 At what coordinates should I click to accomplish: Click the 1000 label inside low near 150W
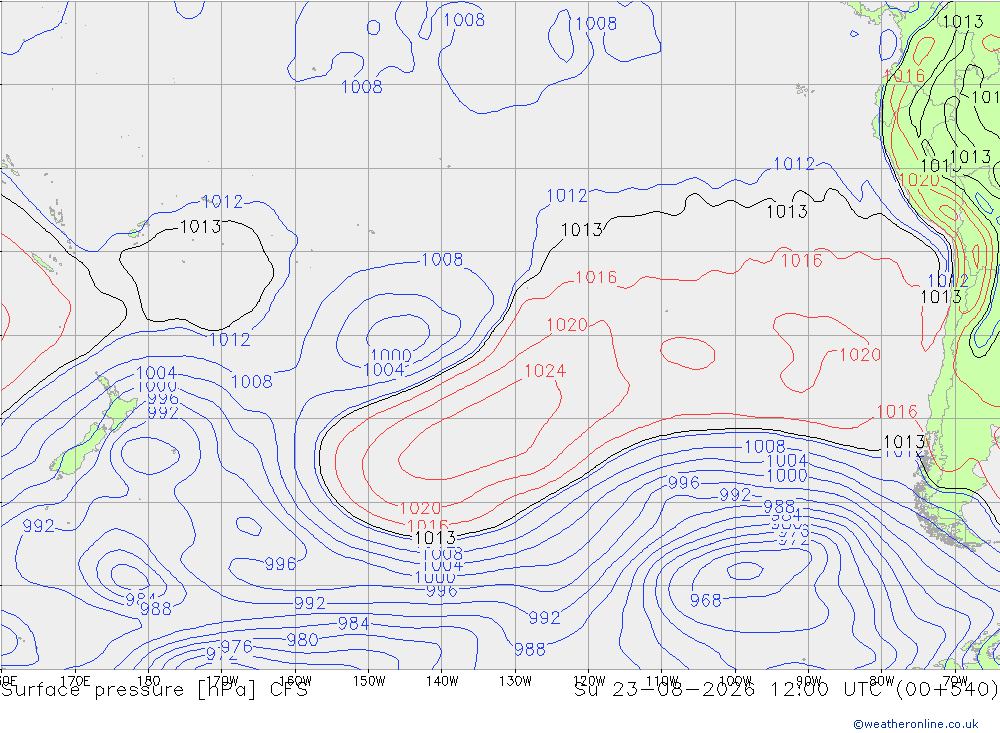(x=391, y=355)
